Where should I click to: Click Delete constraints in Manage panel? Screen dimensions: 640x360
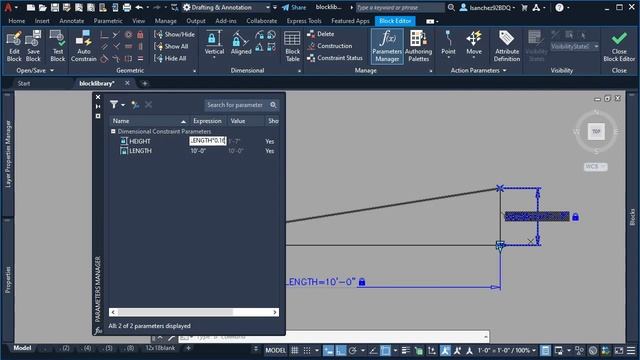[x=321, y=34]
